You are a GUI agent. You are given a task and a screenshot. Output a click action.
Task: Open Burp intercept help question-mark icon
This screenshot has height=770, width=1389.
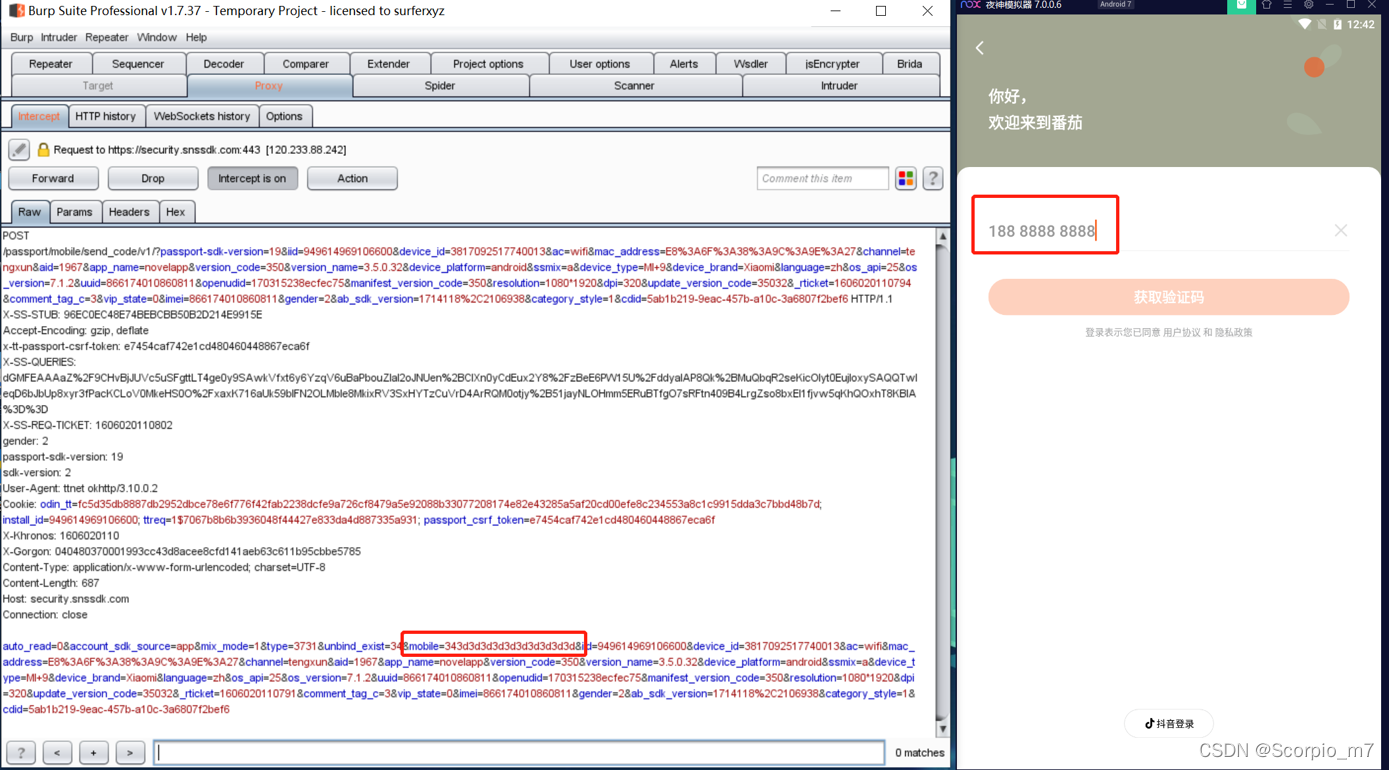[x=933, y=178]
